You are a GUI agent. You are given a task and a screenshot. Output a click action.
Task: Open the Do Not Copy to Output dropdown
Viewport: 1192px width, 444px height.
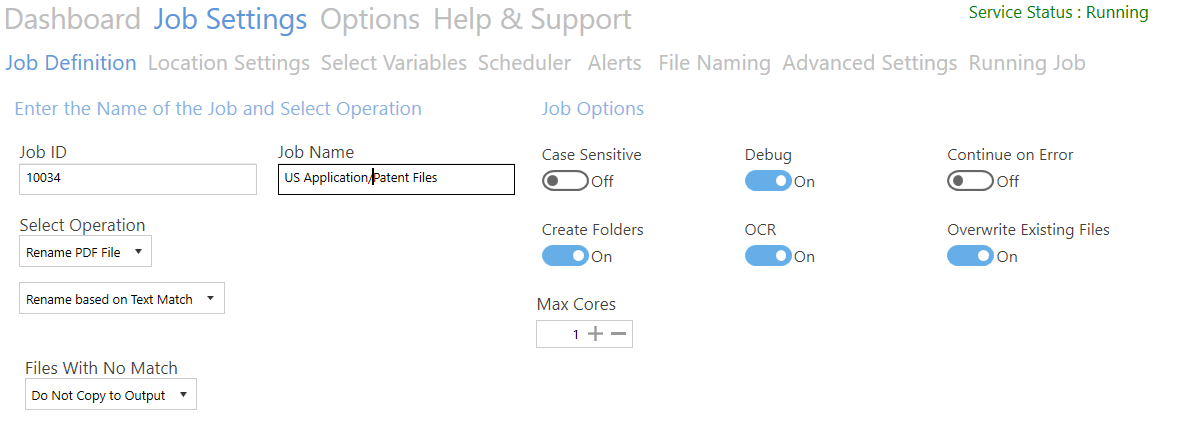coord(110,395)
